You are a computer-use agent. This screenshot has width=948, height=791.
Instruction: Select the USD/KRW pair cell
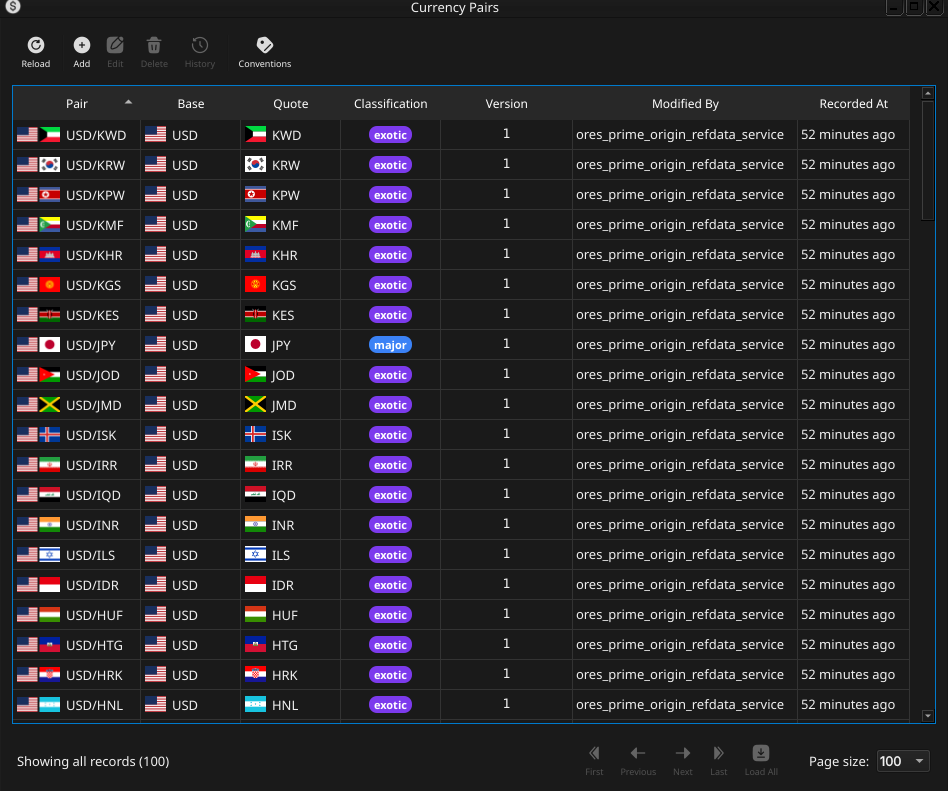(x=77, y=164)
